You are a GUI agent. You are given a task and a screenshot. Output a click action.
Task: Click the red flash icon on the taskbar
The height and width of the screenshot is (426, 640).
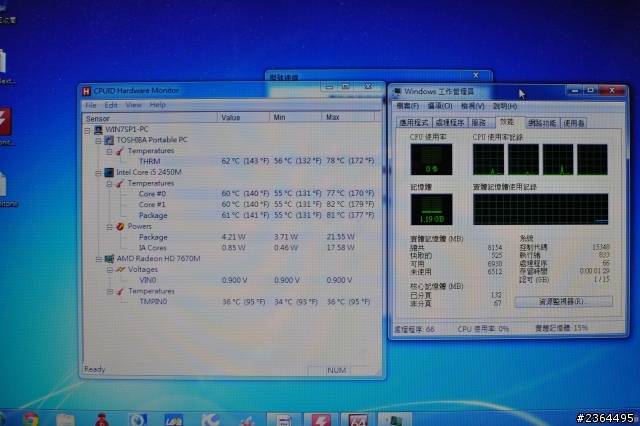pos(321,420)
